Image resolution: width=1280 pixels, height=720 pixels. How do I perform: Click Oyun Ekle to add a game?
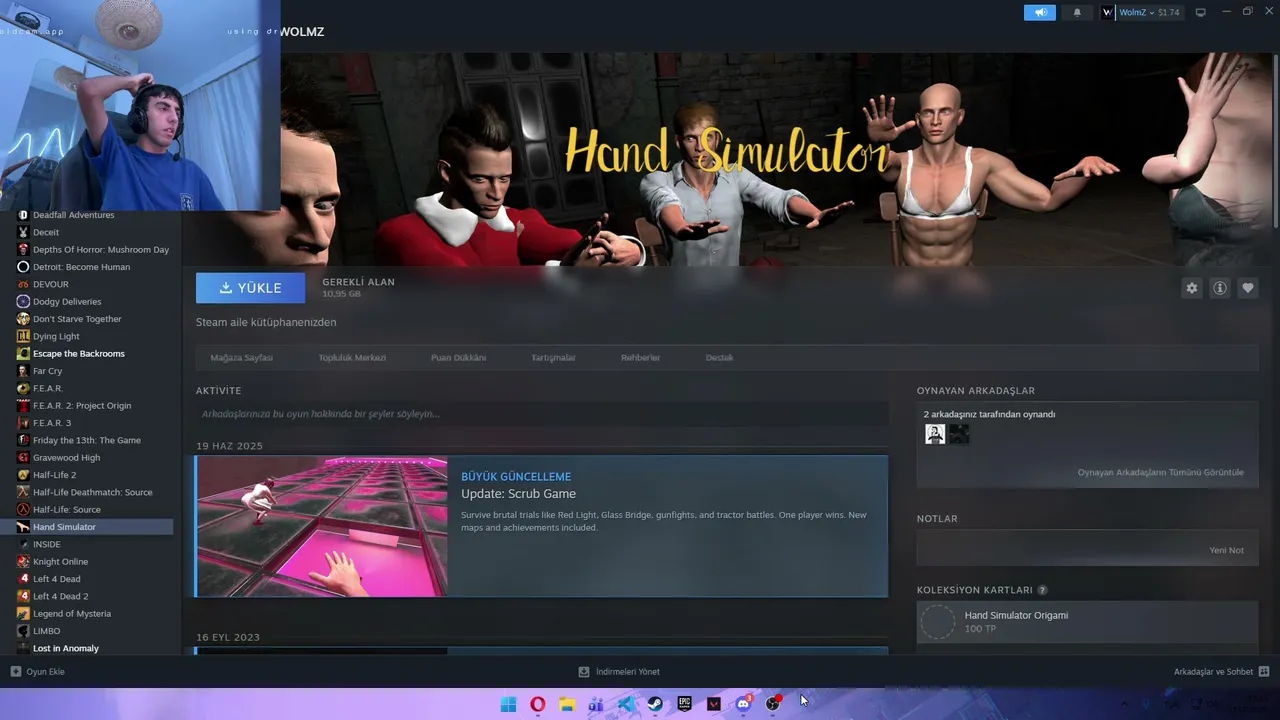38,672
